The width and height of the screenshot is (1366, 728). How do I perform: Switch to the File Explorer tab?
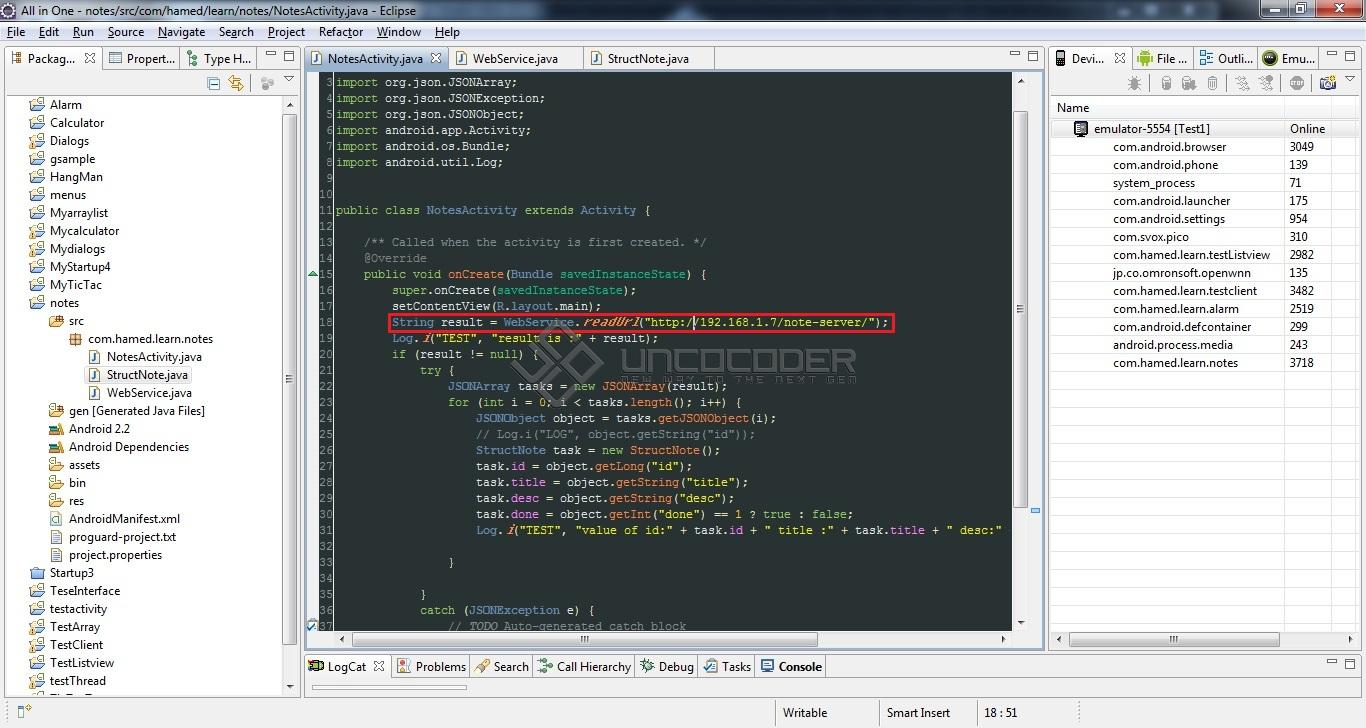[1162, 58]
